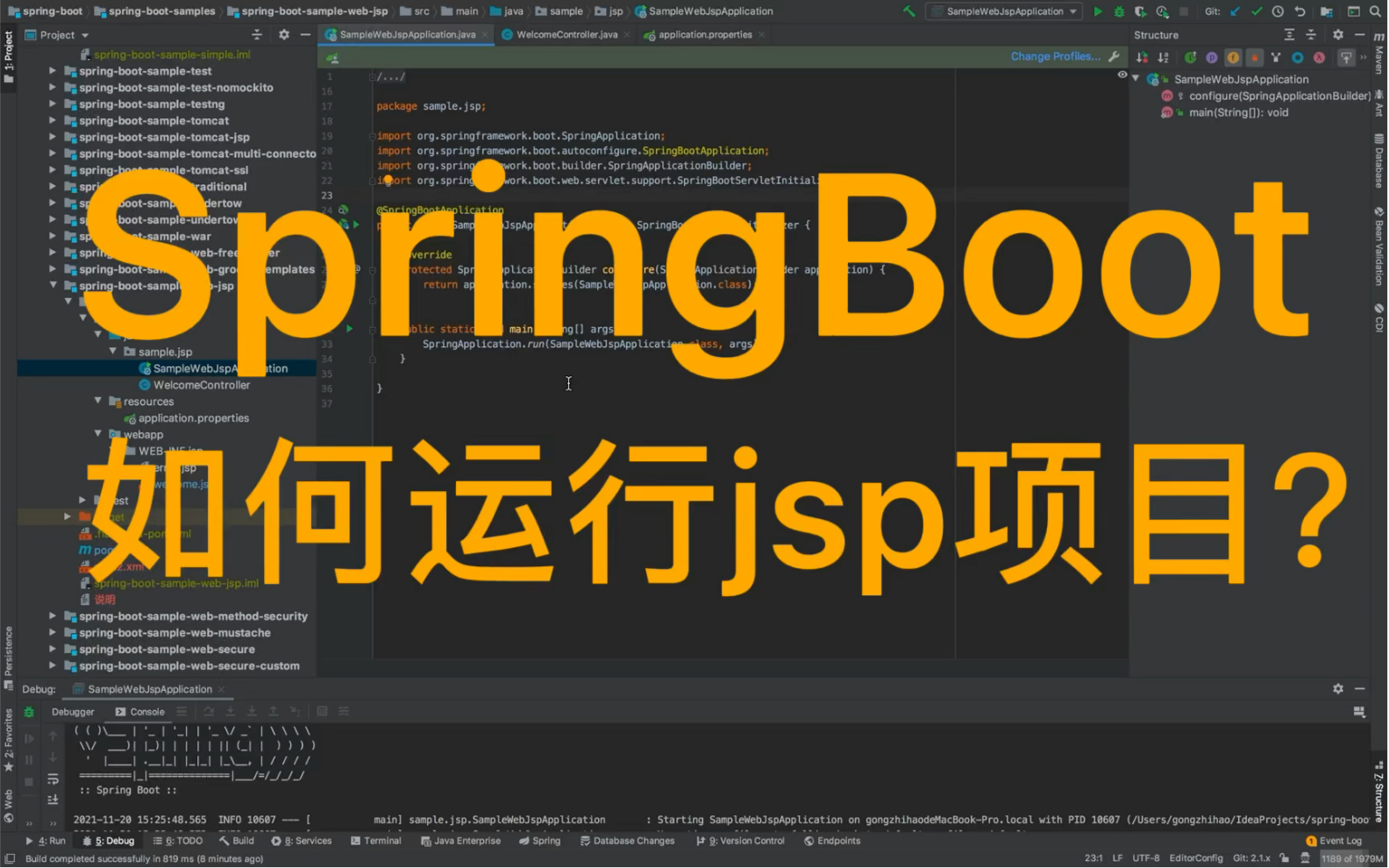Viewport: 1389px width, 868px height.
Task: Click Sort Alphabetically in Structure panel
Action: coord(1164,57)
